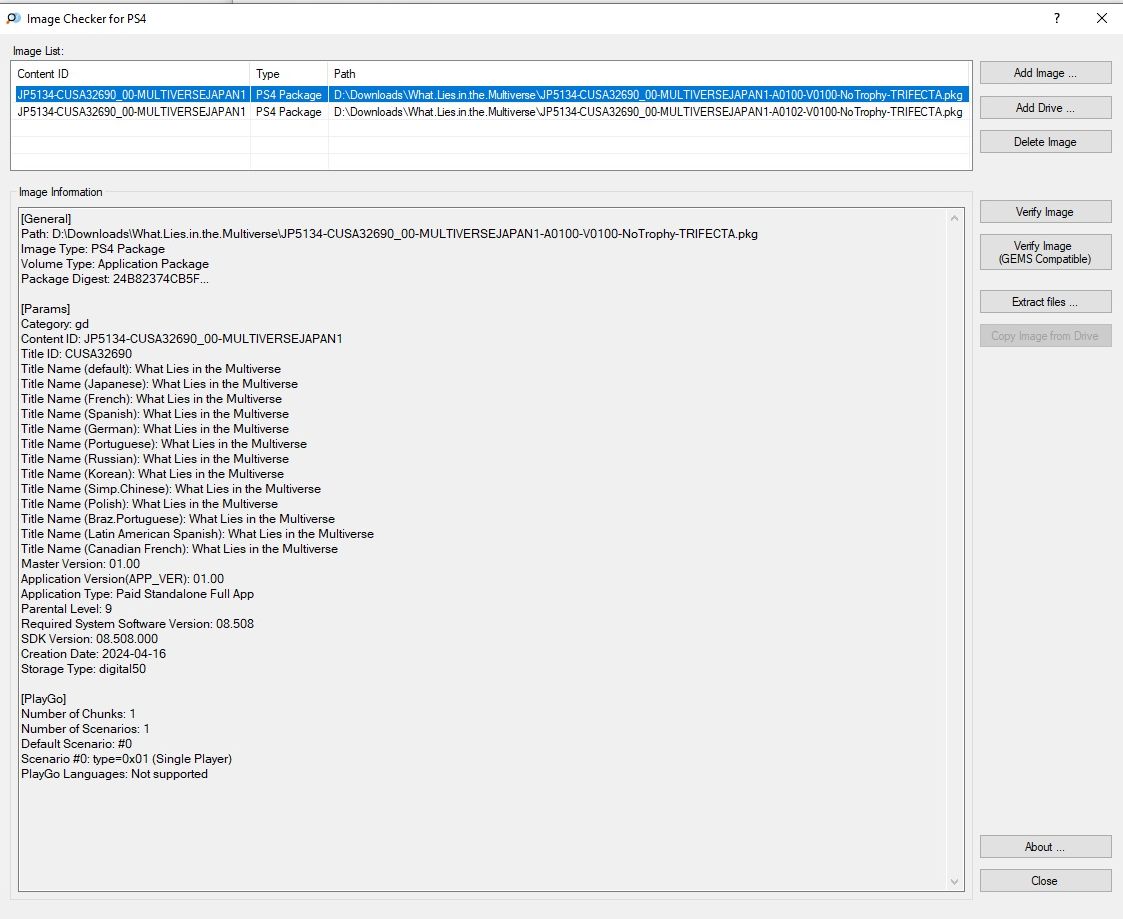Screen dimensions: 1123x919
Task: Click the Required System Software Version line
Action: [138, 624]
